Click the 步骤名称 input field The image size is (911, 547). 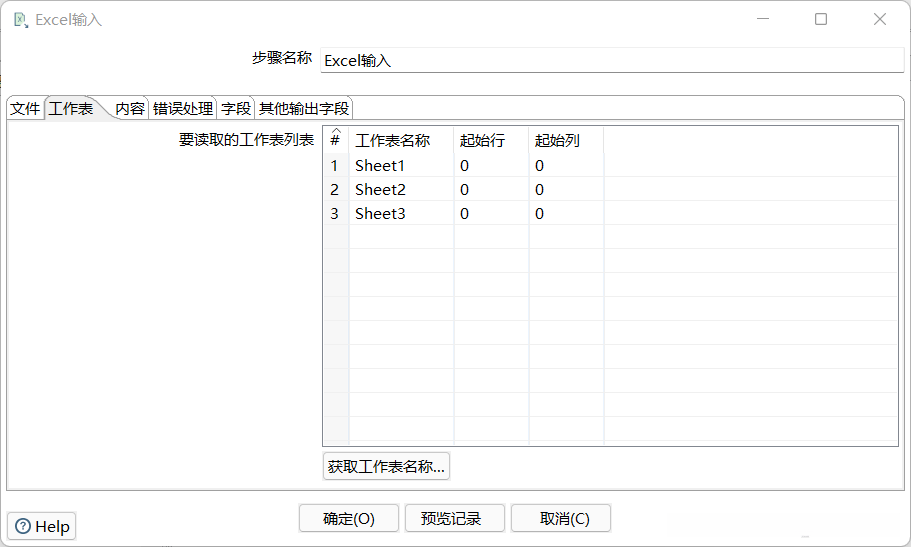612,60
